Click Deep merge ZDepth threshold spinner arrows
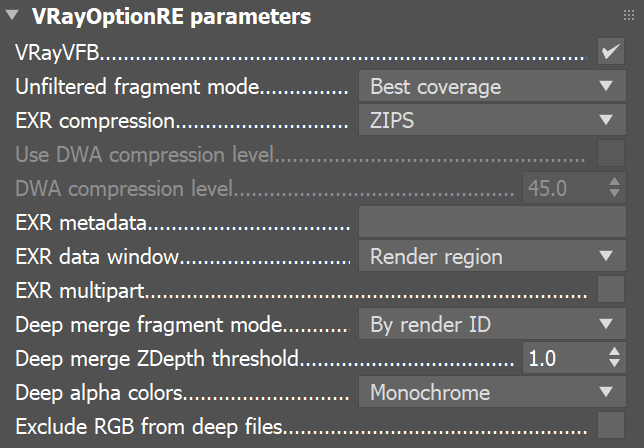Screen dimensions: 644x448 pyautogui.click(x=614, y=359)
